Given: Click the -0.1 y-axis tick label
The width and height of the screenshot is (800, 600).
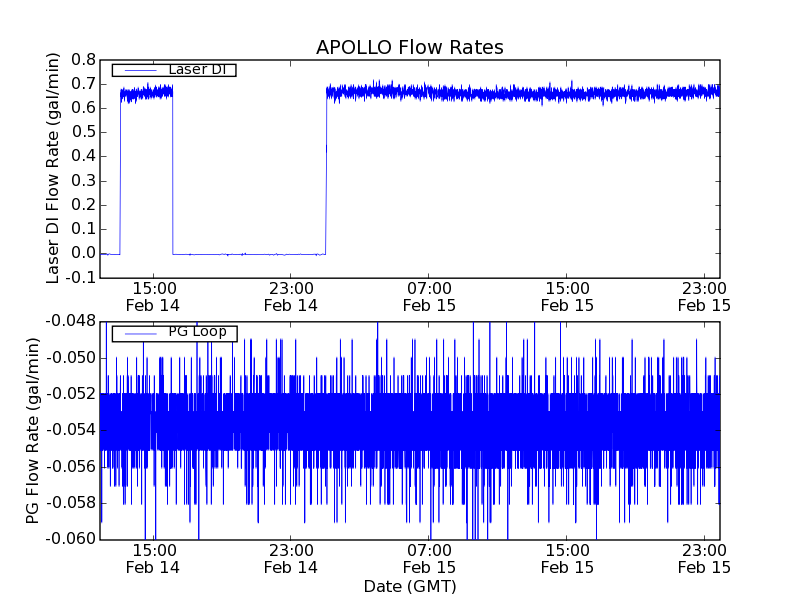Looking at the screenshot, I should click(x=81, y=278).
